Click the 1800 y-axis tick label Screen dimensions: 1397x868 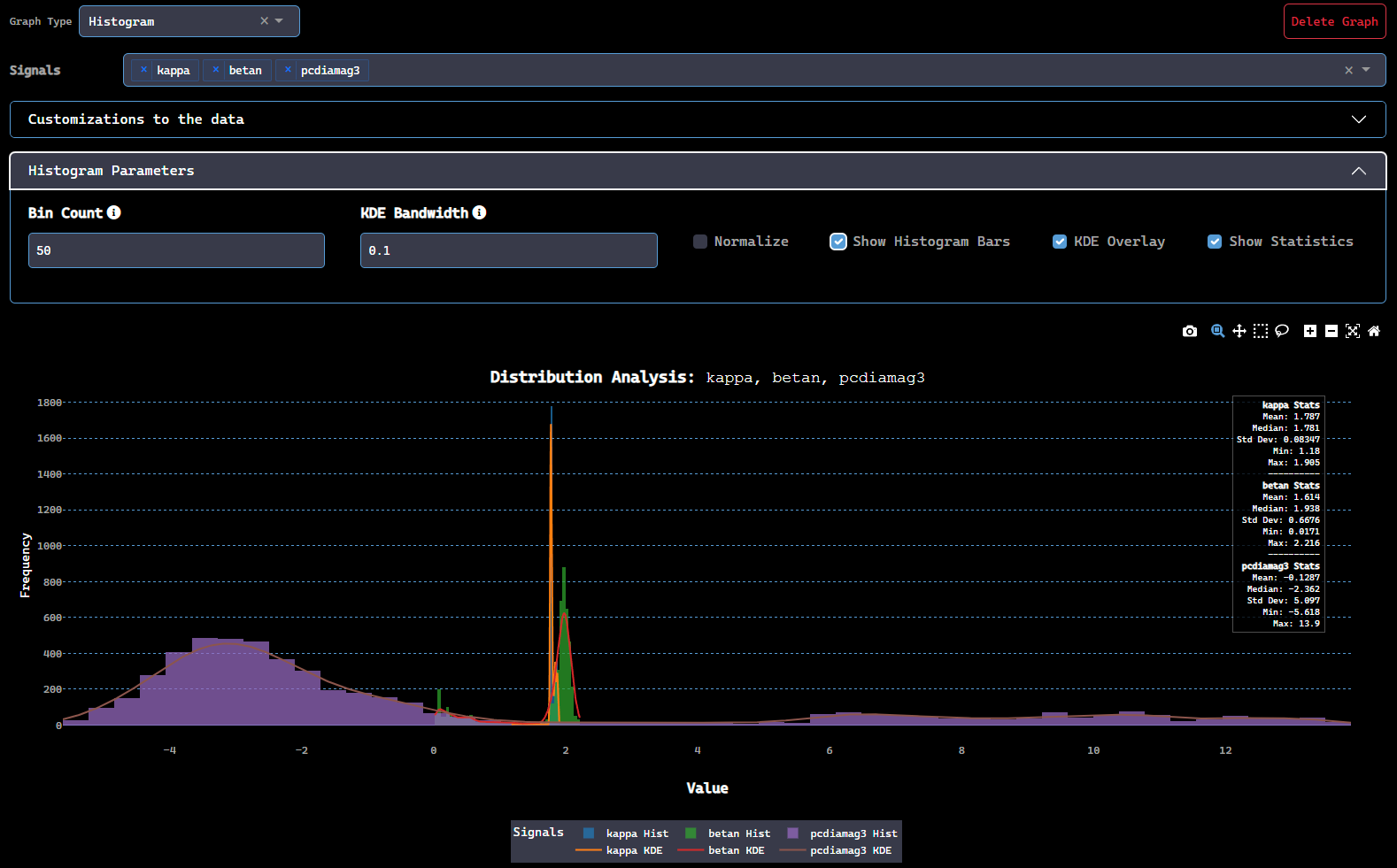(x=50, y=403)
